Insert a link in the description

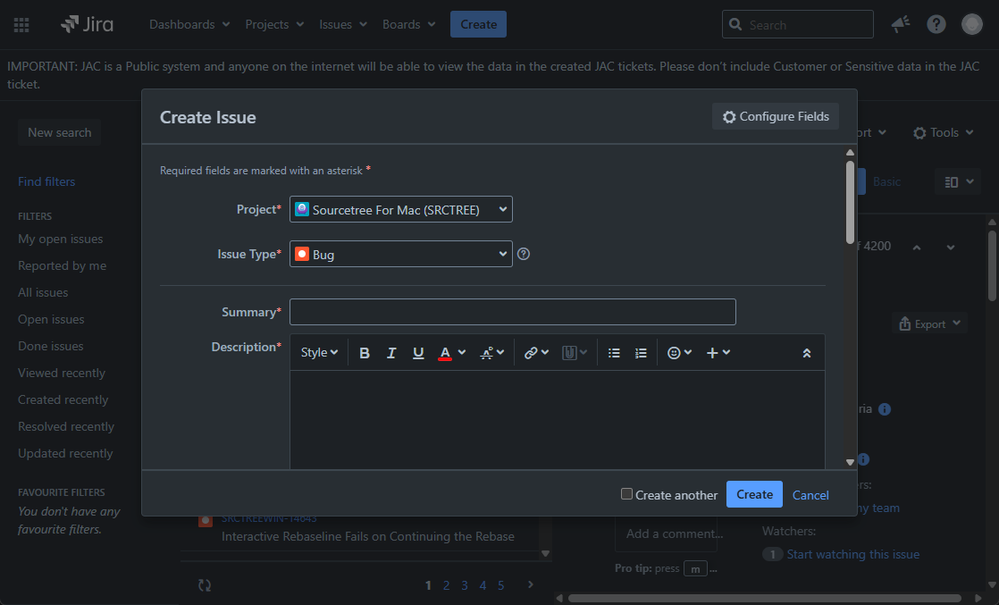(536, 353)
